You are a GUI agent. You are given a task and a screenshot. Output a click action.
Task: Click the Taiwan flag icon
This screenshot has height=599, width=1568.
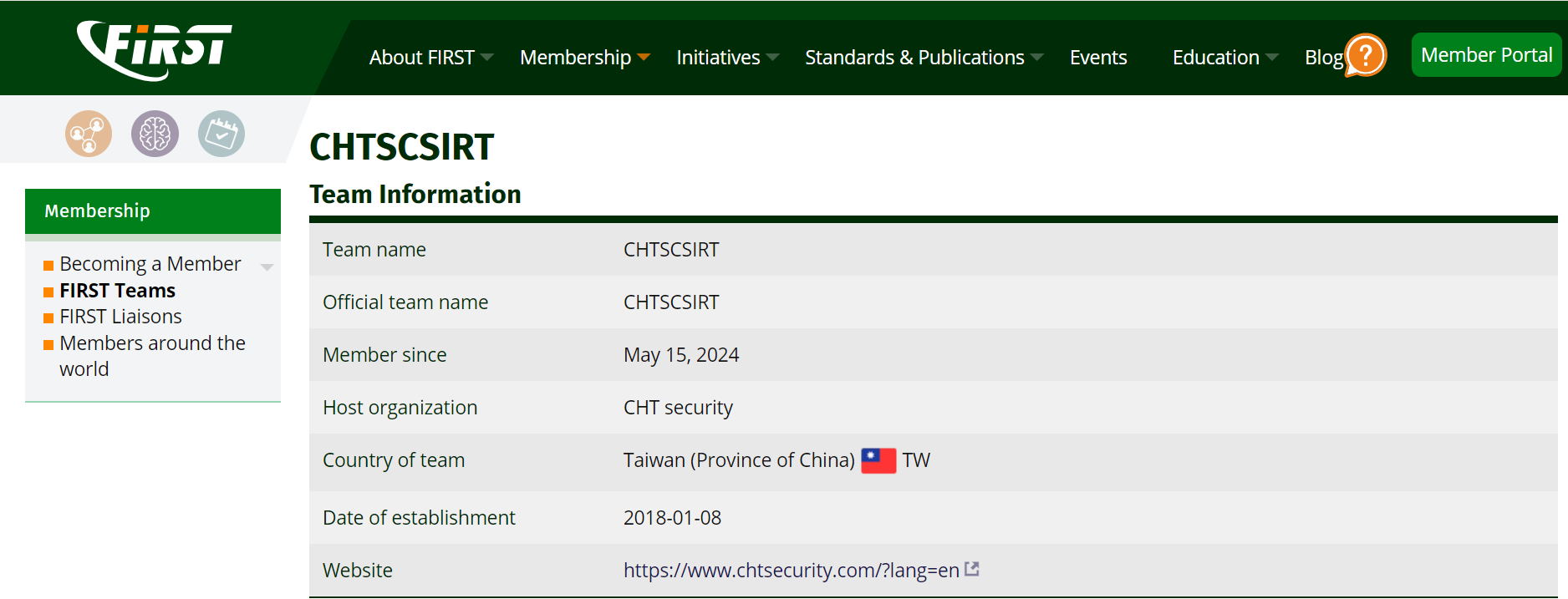[x=878, y=460]
